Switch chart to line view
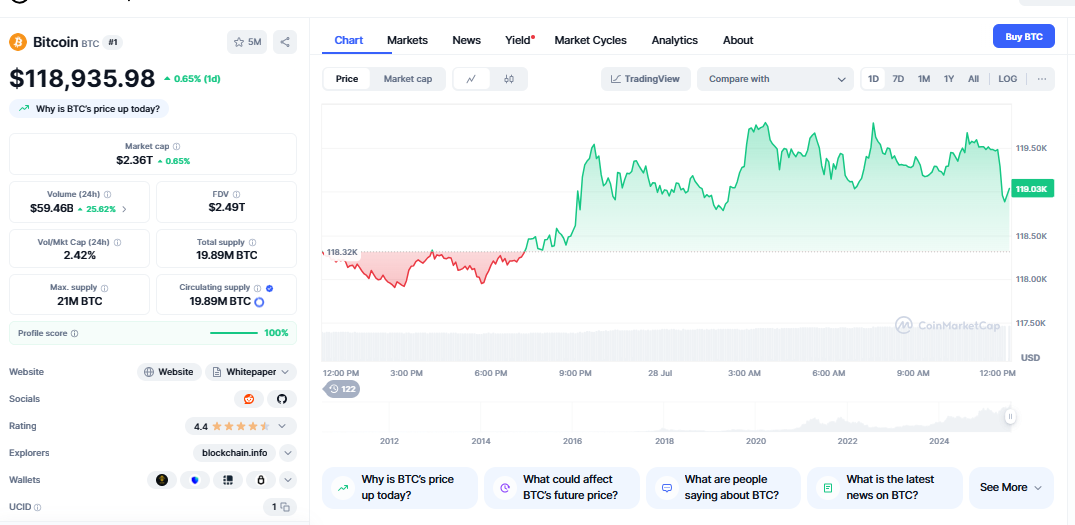1075x525 pixels. tap(472, 79)
